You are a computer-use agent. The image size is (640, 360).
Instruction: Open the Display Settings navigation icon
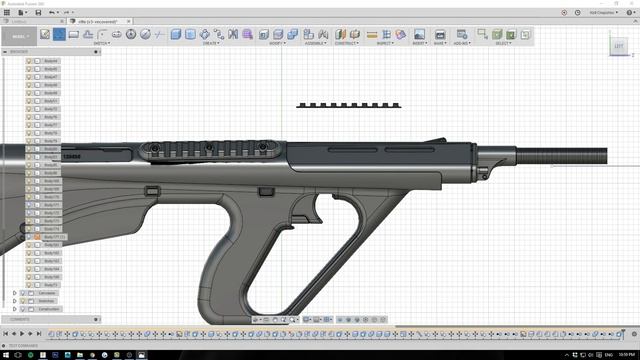tap(307, 320)
